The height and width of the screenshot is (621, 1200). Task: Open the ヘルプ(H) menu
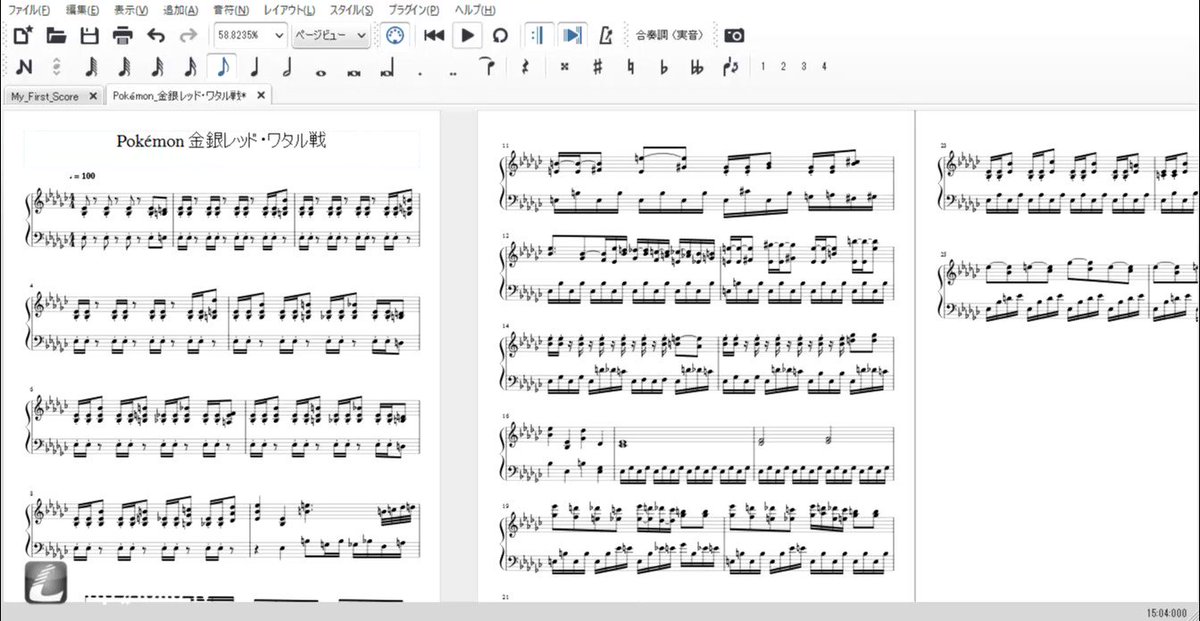pos(474,9)
